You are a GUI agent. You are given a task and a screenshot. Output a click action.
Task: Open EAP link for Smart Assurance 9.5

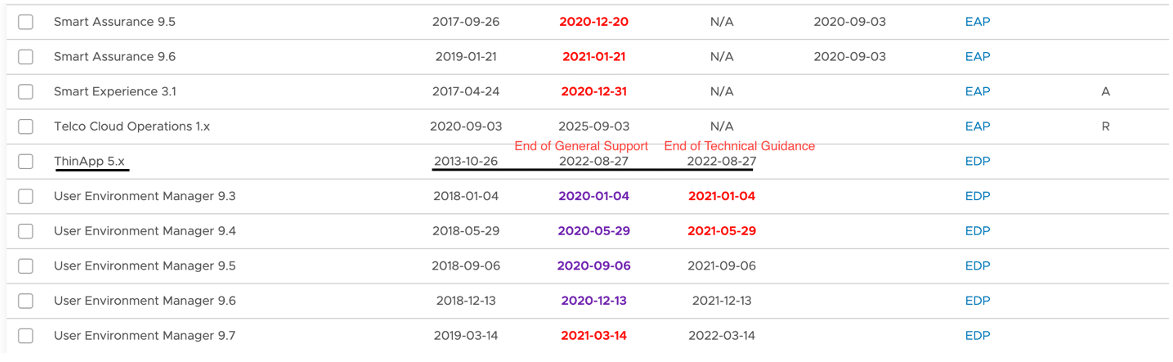coord(977,22)
